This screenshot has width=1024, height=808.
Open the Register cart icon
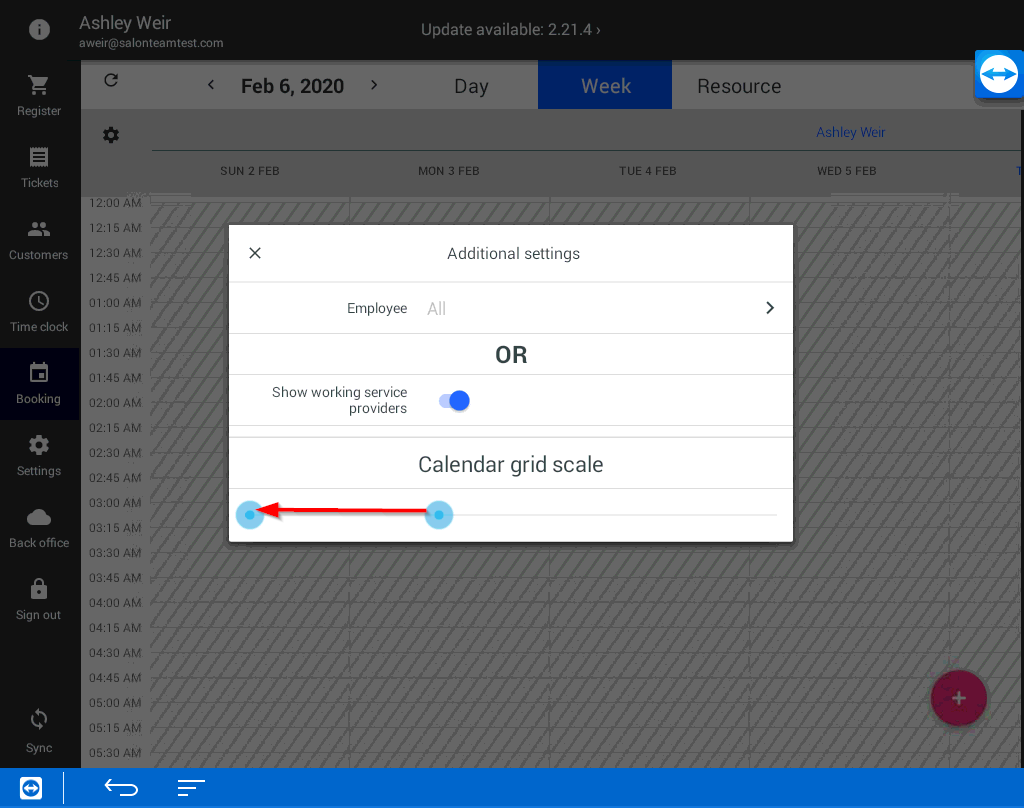[x=39, y=86]
